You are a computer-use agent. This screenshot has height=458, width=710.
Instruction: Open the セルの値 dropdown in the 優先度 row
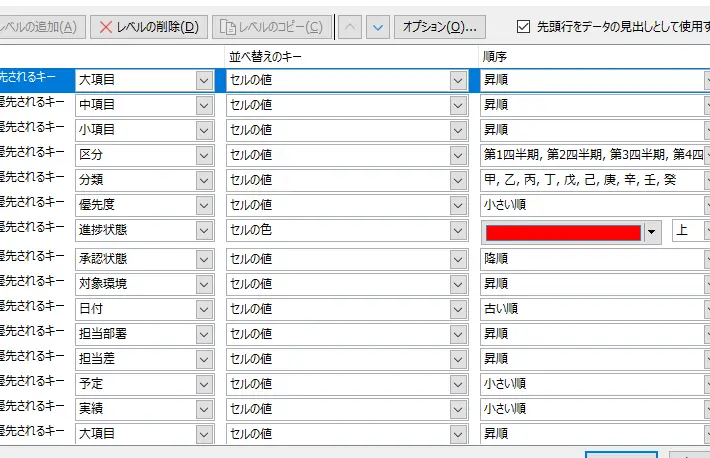(x=347, y=205)
